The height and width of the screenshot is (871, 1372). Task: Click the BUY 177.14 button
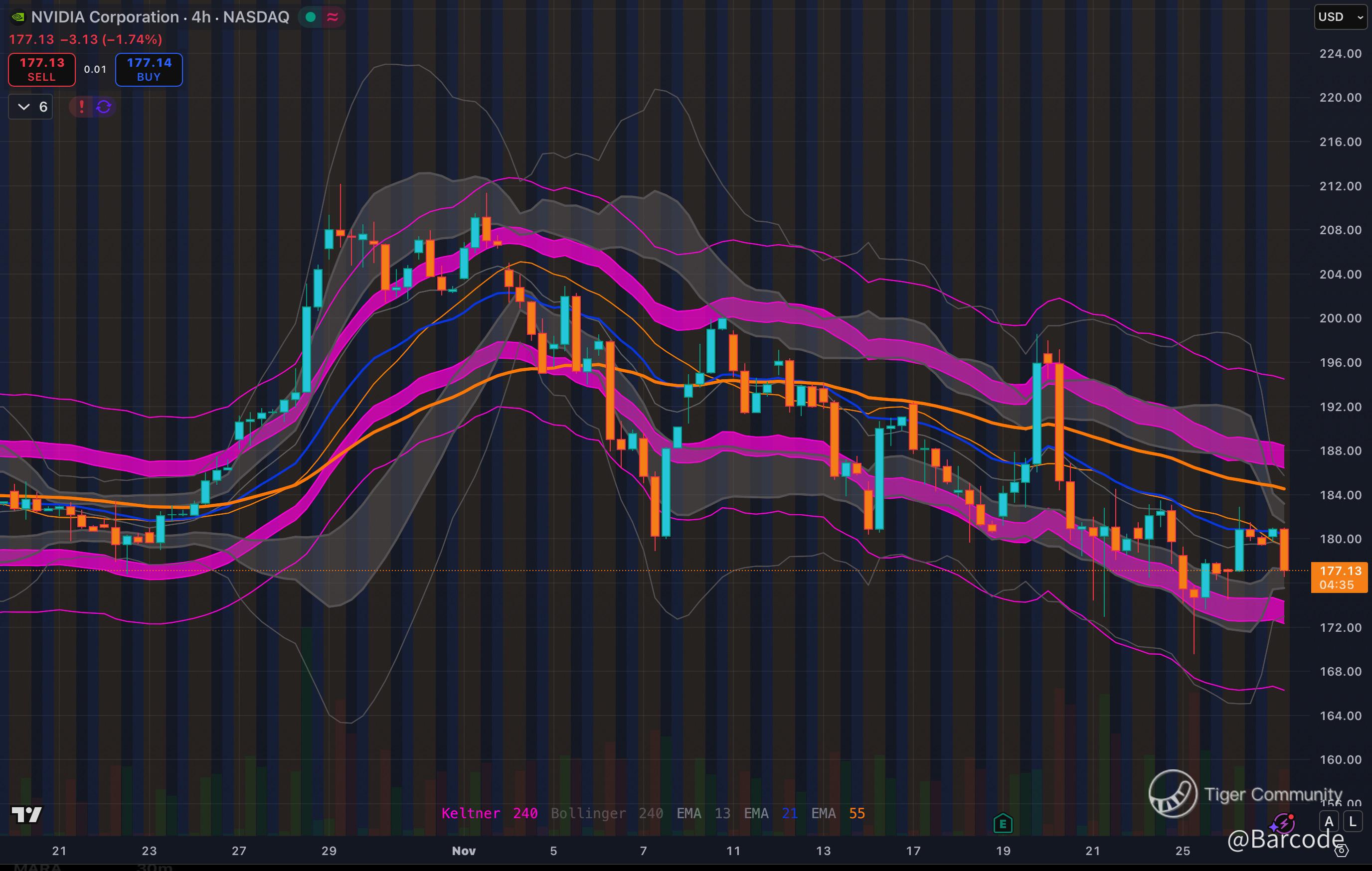(x=149, y=69)
